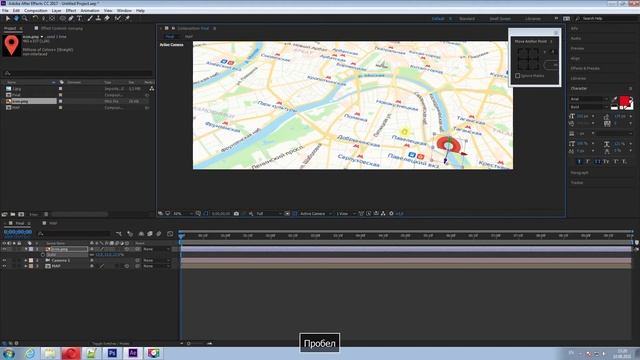Open the font family dropdown Arial

click(589, 99)
